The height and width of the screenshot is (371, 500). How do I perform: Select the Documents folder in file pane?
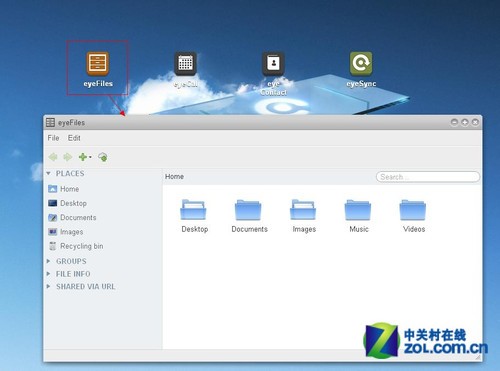pos(249,216)
